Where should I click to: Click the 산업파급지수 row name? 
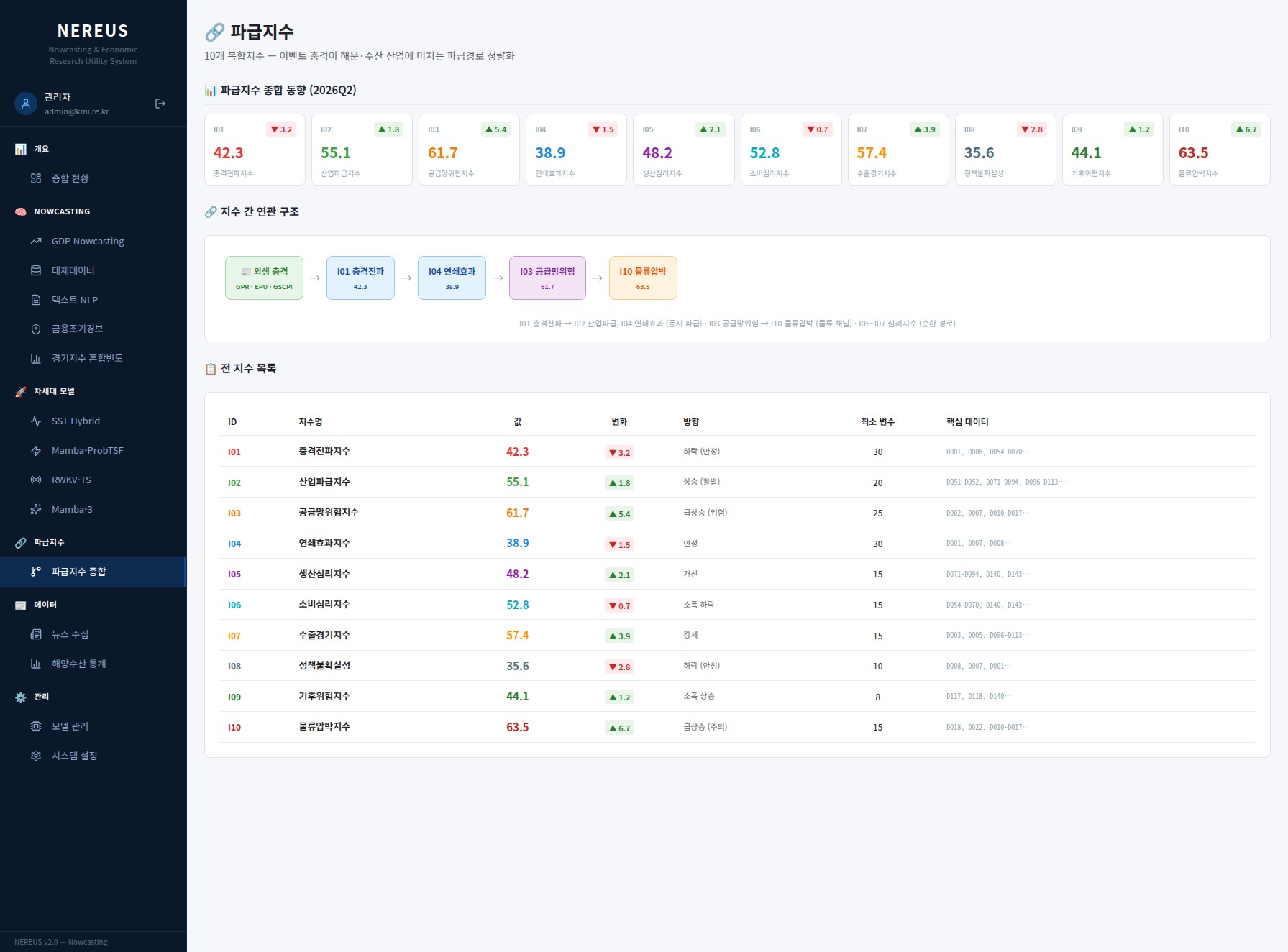tap(324, 482)
